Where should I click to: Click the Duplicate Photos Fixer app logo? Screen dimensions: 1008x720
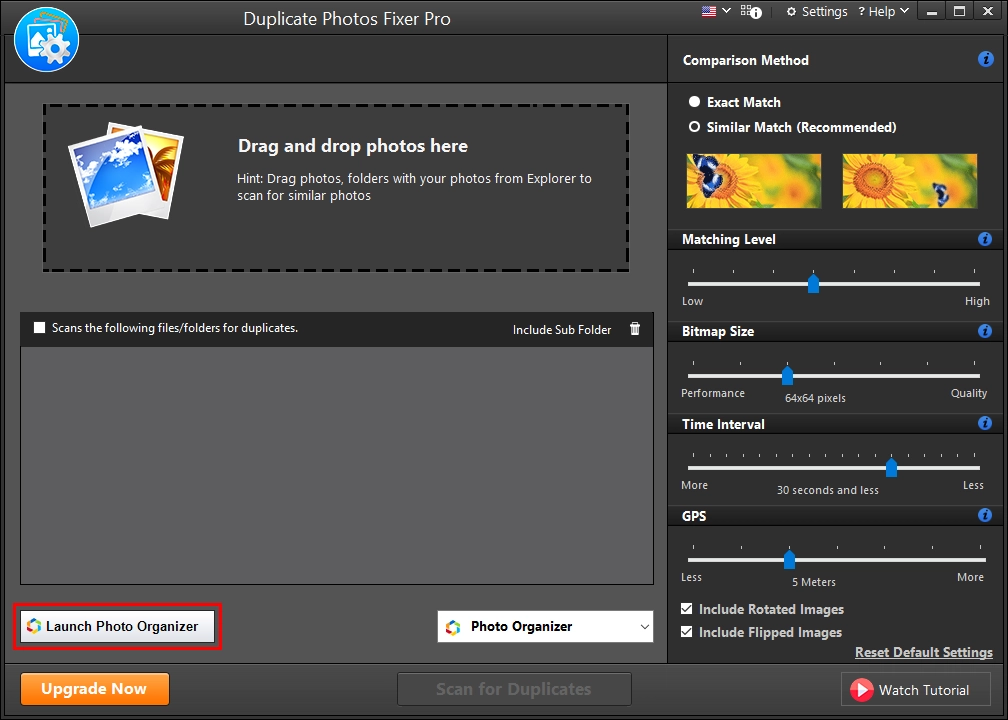coord(46,40)
